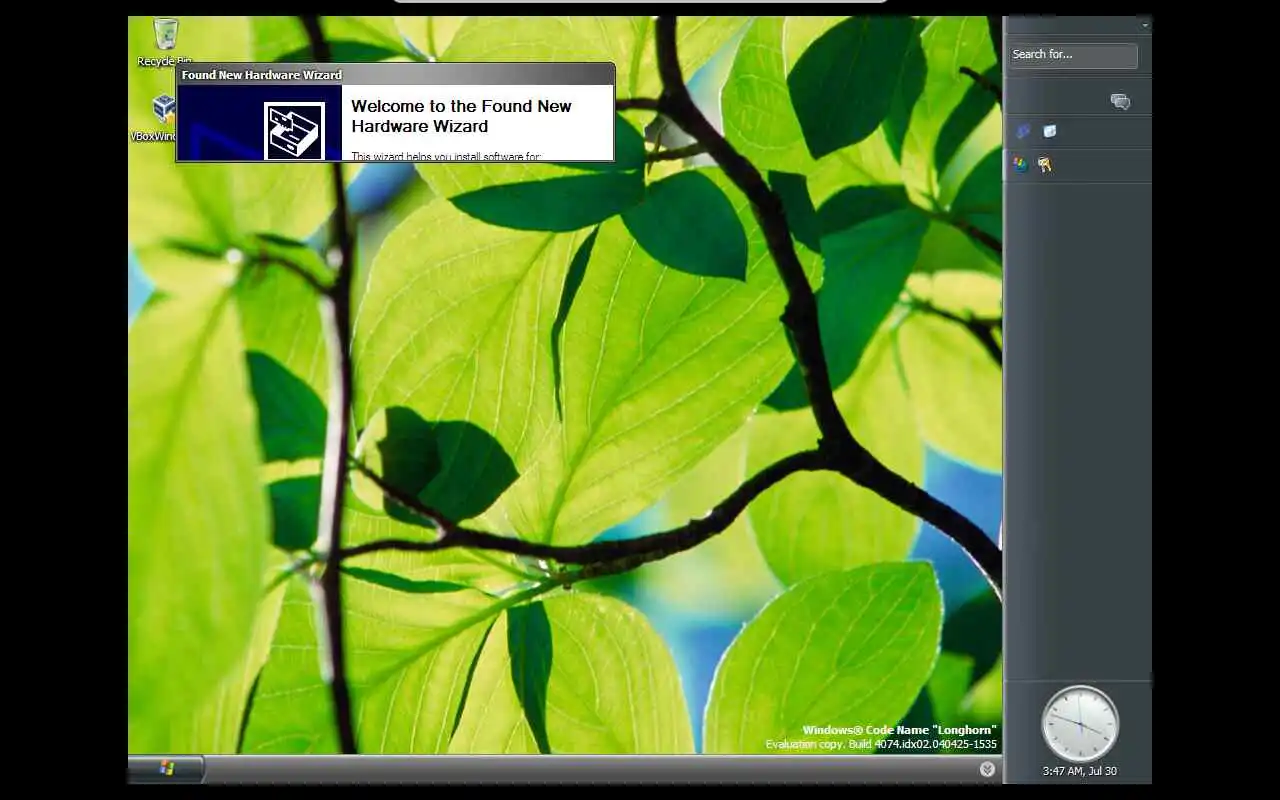Launch the blue globe quick launch icon
Image resolution: width=1280 pixels, height=800 pixels.
coord(1022,131)
